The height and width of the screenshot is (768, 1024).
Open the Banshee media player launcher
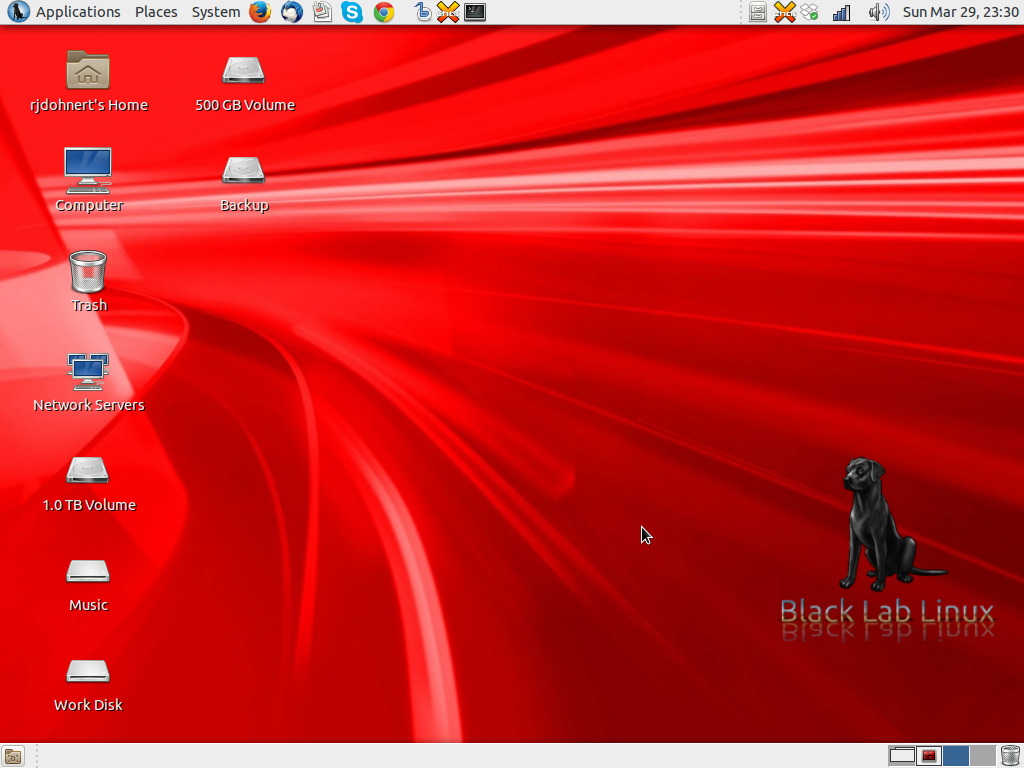(423, 12)
